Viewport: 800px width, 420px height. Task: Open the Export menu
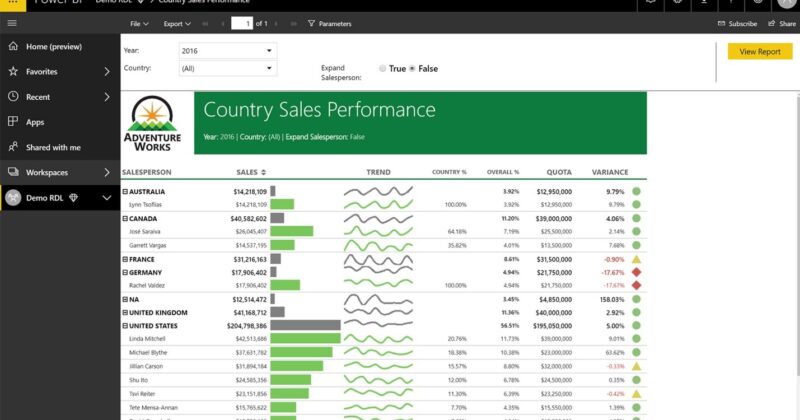[177, 23]
